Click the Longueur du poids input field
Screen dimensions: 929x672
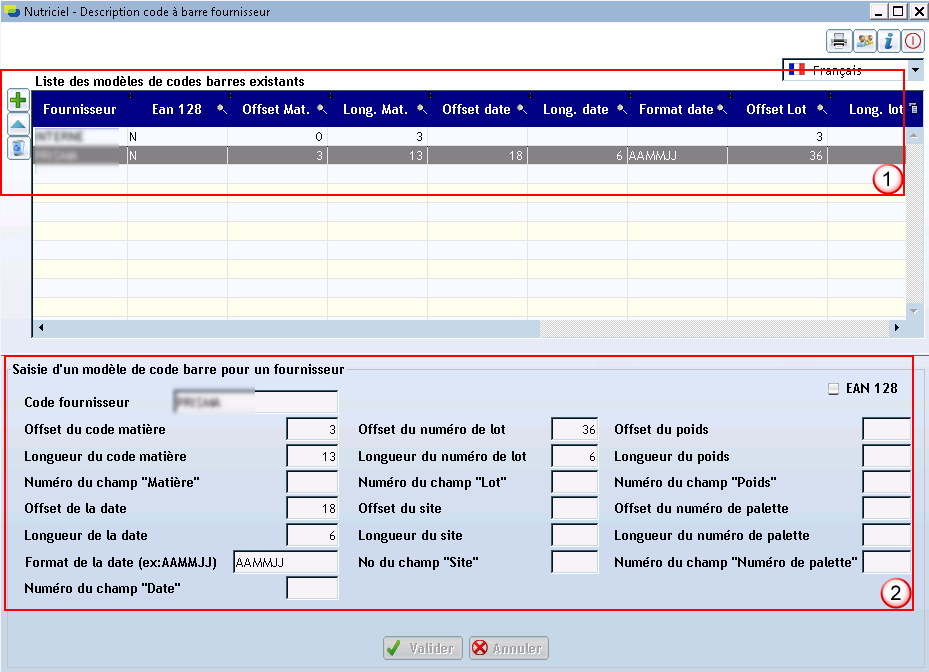tap(886, 456)
